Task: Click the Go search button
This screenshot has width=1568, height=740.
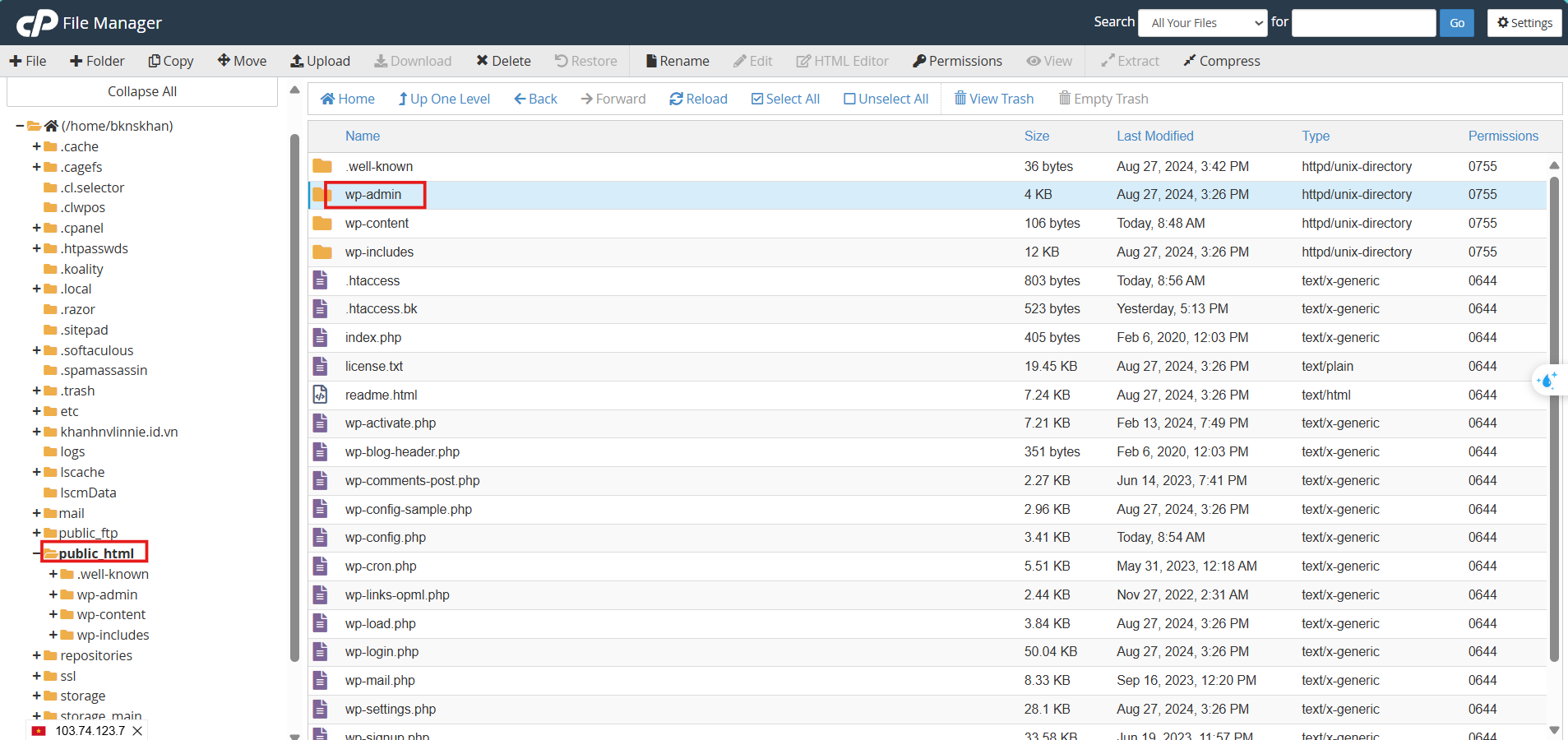Action: (x=1457, y=23)
